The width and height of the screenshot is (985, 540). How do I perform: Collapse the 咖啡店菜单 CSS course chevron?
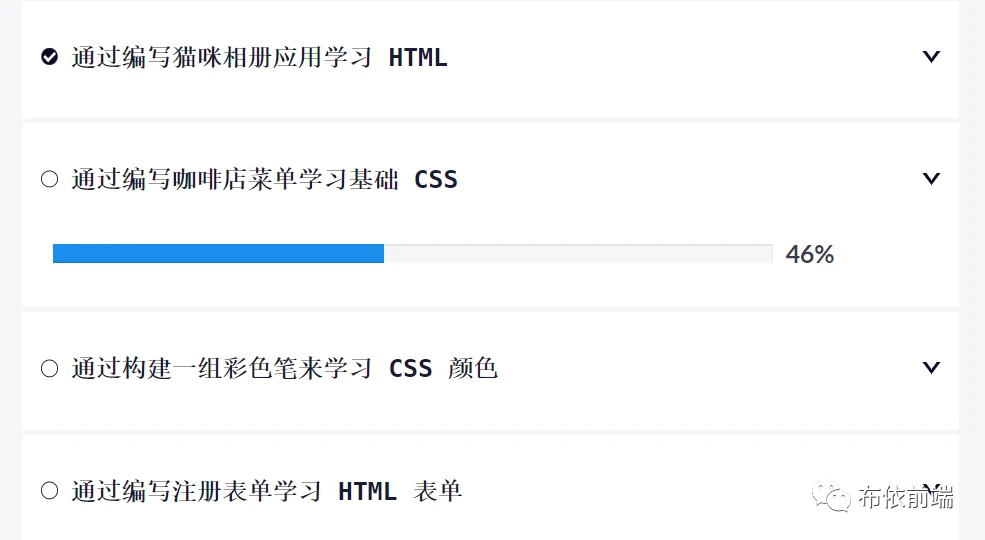click(x=931, y=179)
